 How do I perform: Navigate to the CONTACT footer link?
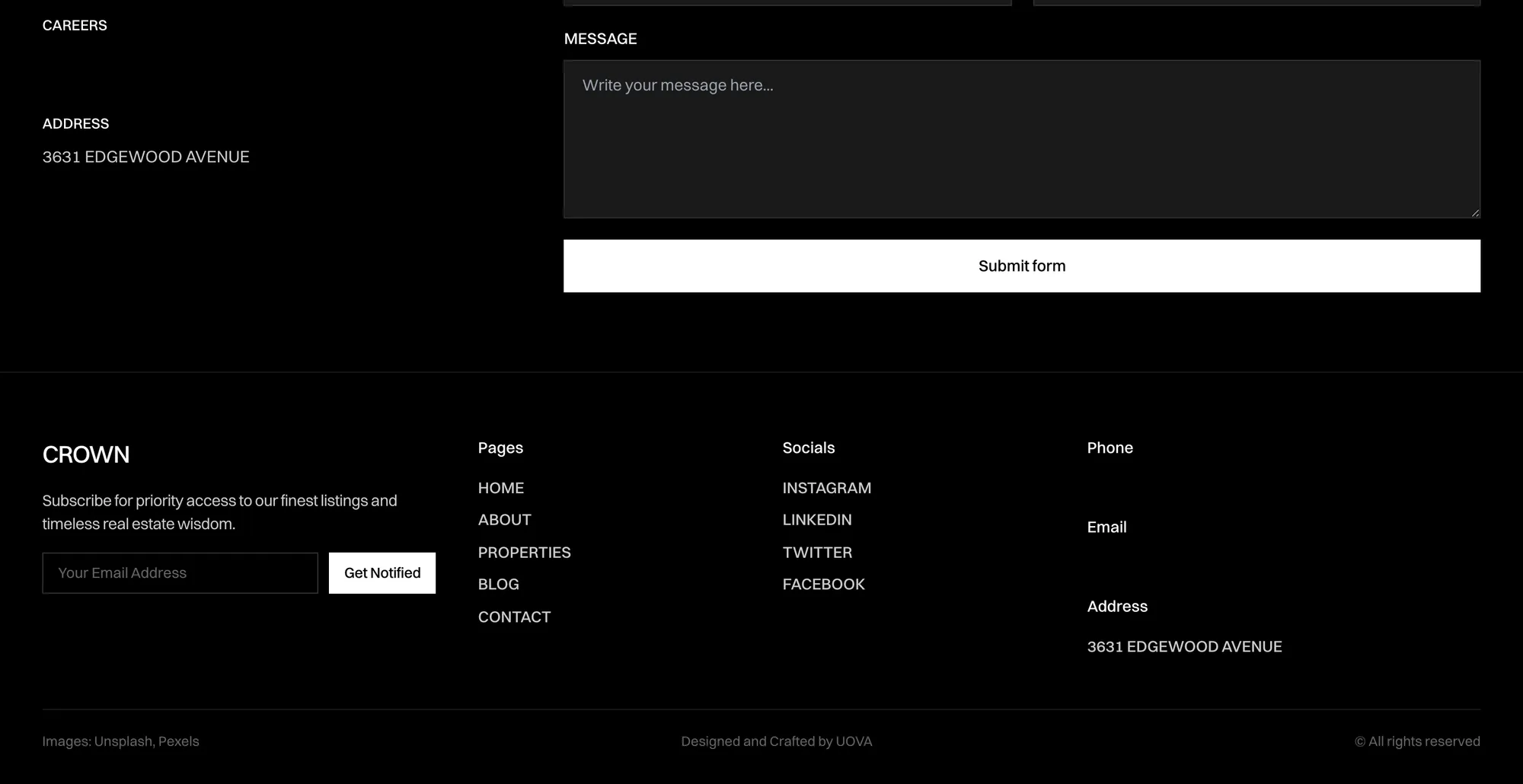(x=515, y=617)
